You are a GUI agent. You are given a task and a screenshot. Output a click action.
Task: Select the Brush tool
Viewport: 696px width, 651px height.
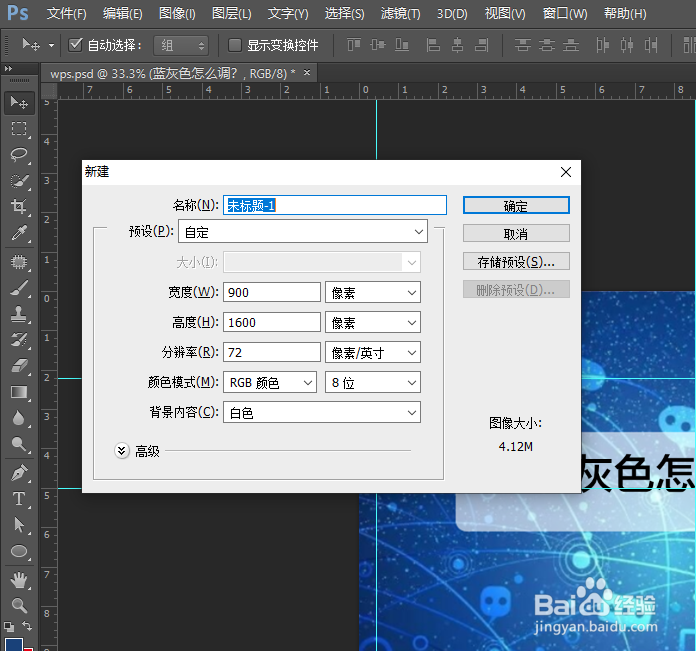19,288
